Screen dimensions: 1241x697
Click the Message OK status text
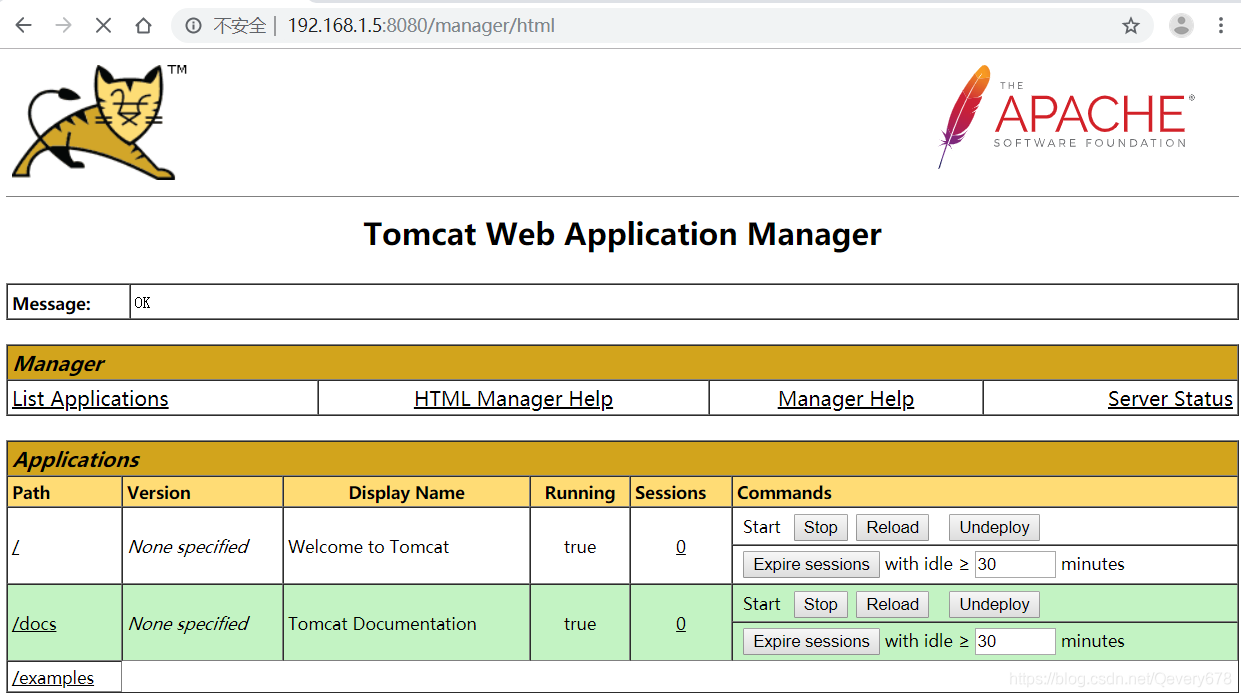point(142,303)
